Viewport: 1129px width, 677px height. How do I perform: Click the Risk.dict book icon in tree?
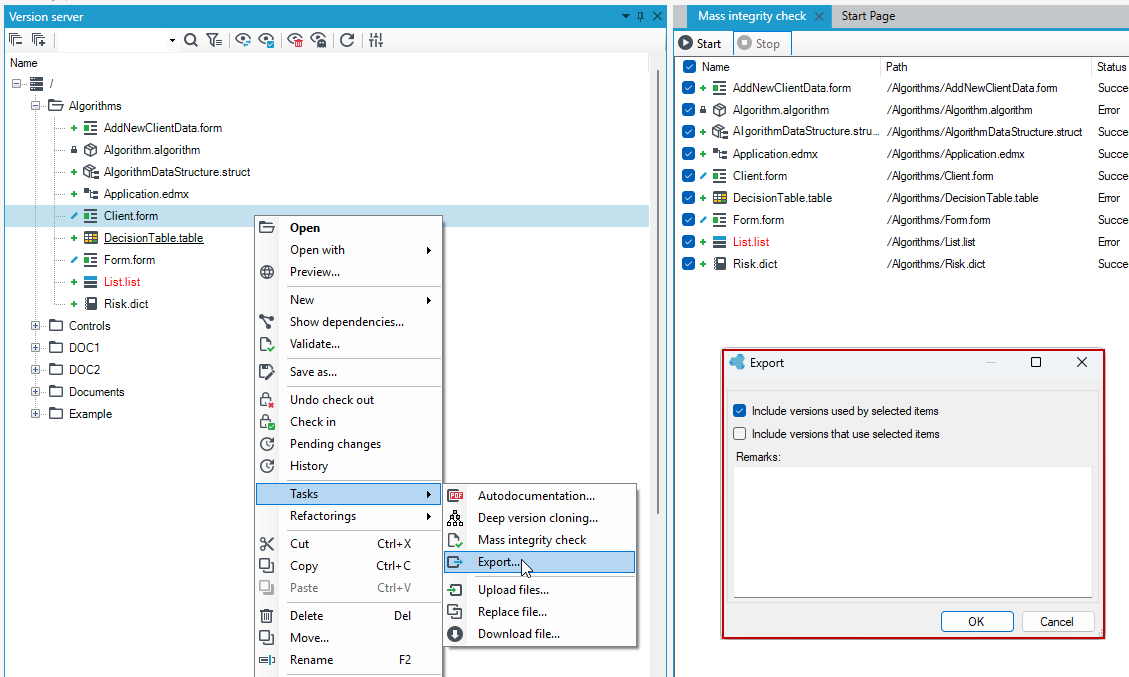pos(91,304)
